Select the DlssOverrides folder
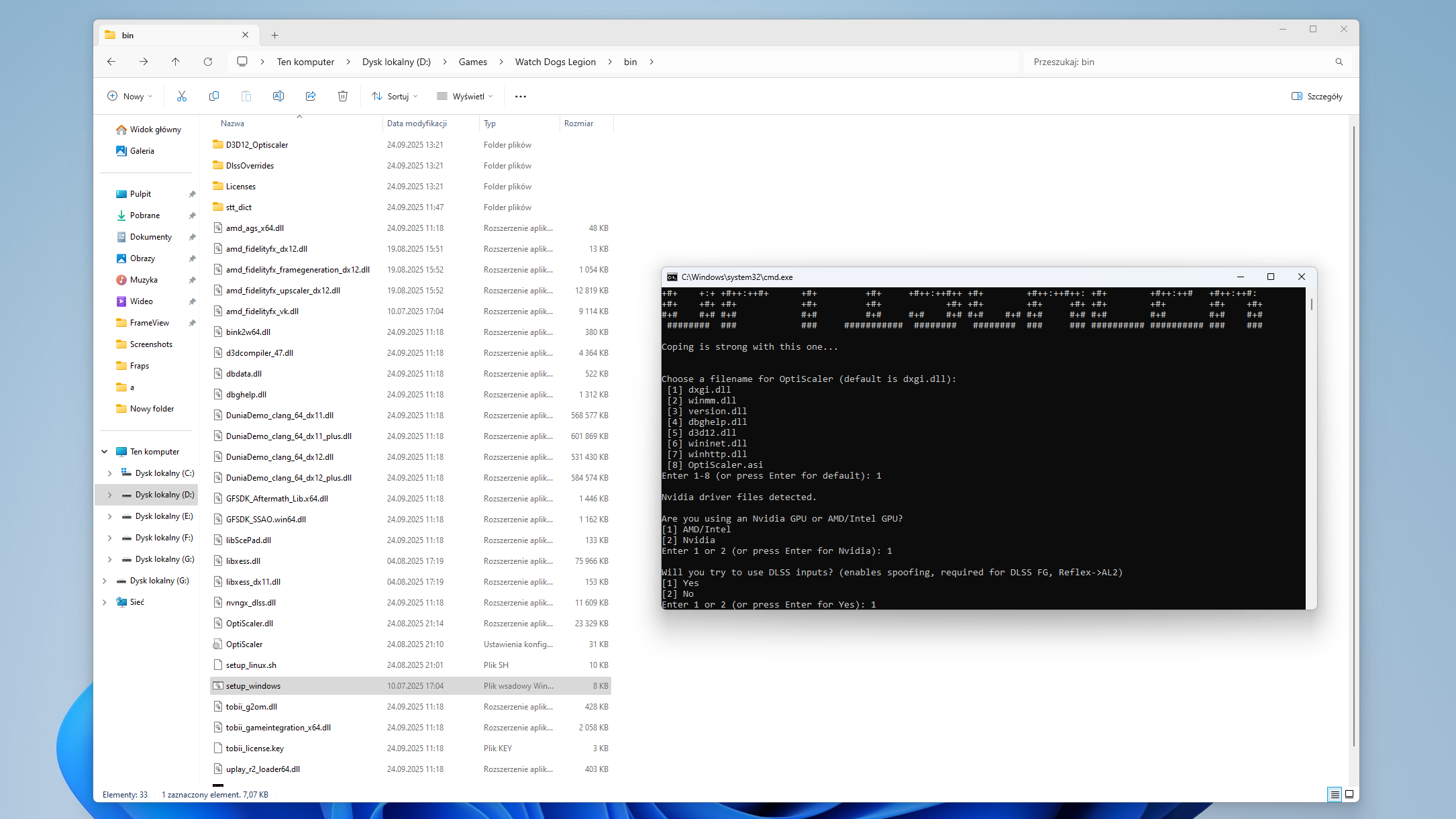This screenshot has width=1456, height=819. point(411,166)
